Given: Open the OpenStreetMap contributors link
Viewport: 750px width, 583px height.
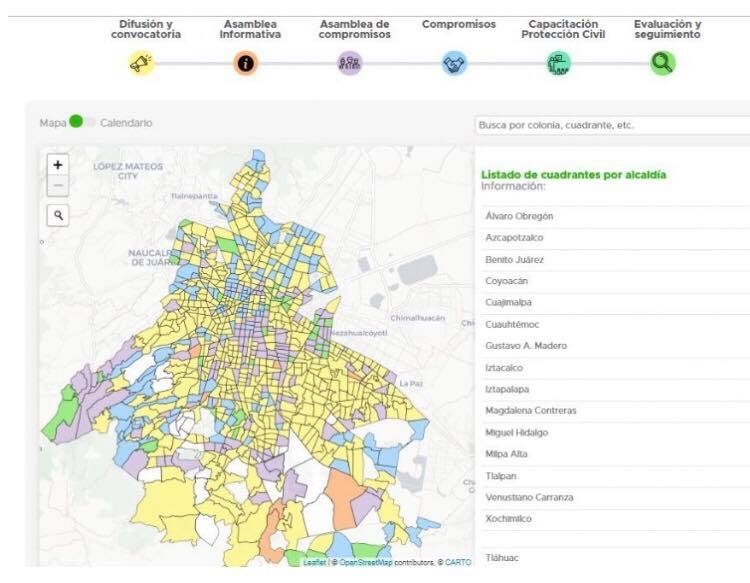Looking at the screenshot, I should [x=365, y=562].
